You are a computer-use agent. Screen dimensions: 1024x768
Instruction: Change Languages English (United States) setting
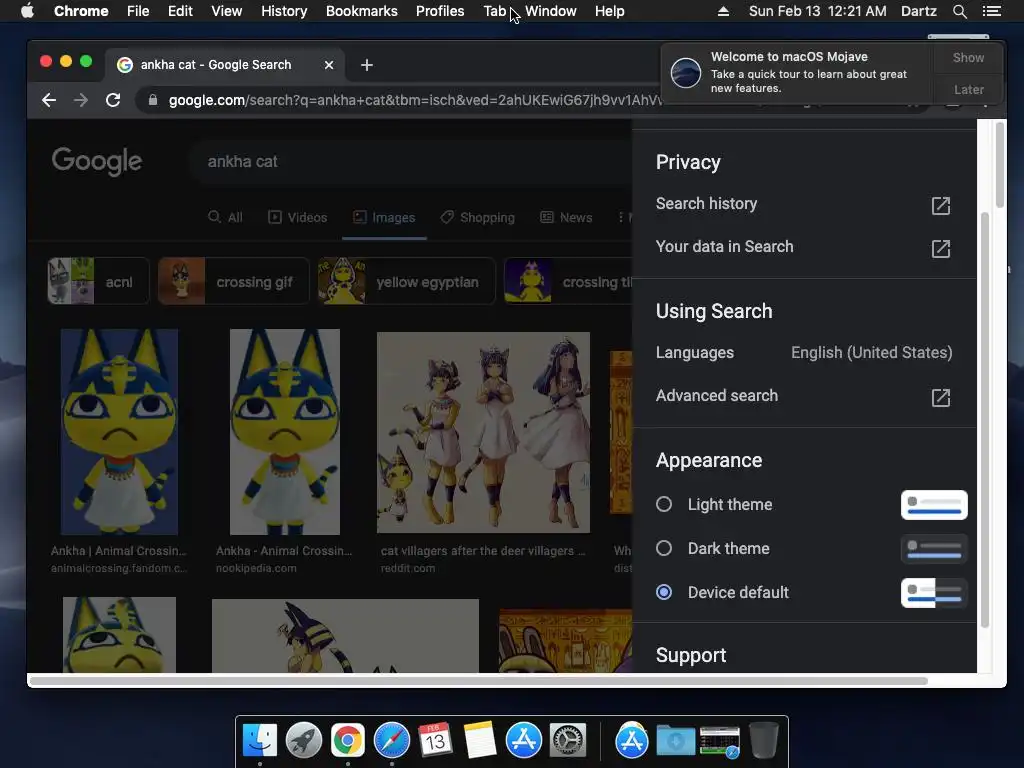(804, 353)
